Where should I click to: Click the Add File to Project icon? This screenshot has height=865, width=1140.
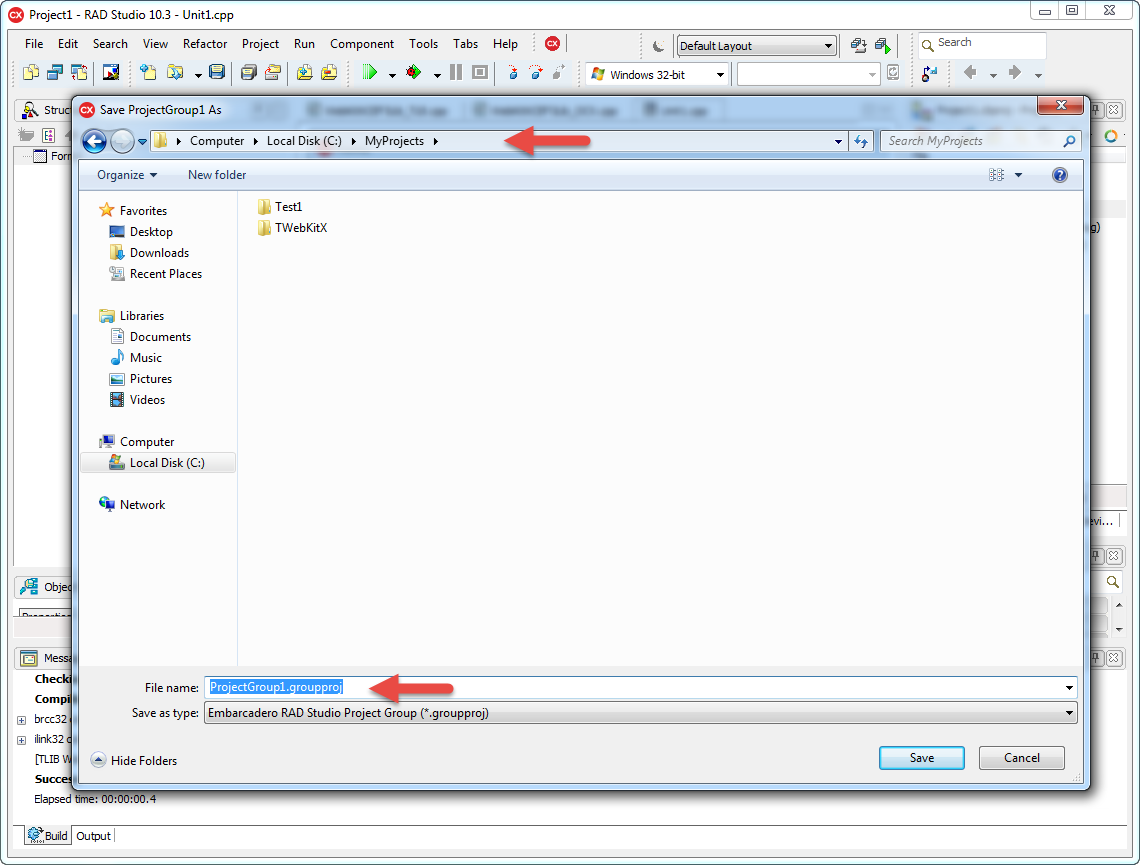[305, 73]
